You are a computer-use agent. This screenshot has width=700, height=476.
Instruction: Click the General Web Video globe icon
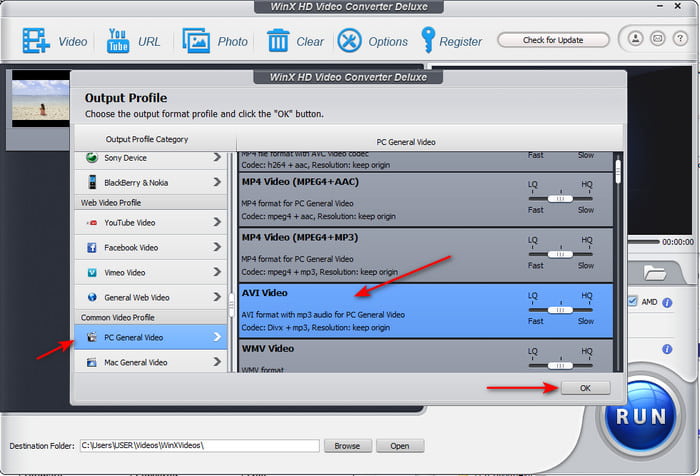tap(92, 297)
